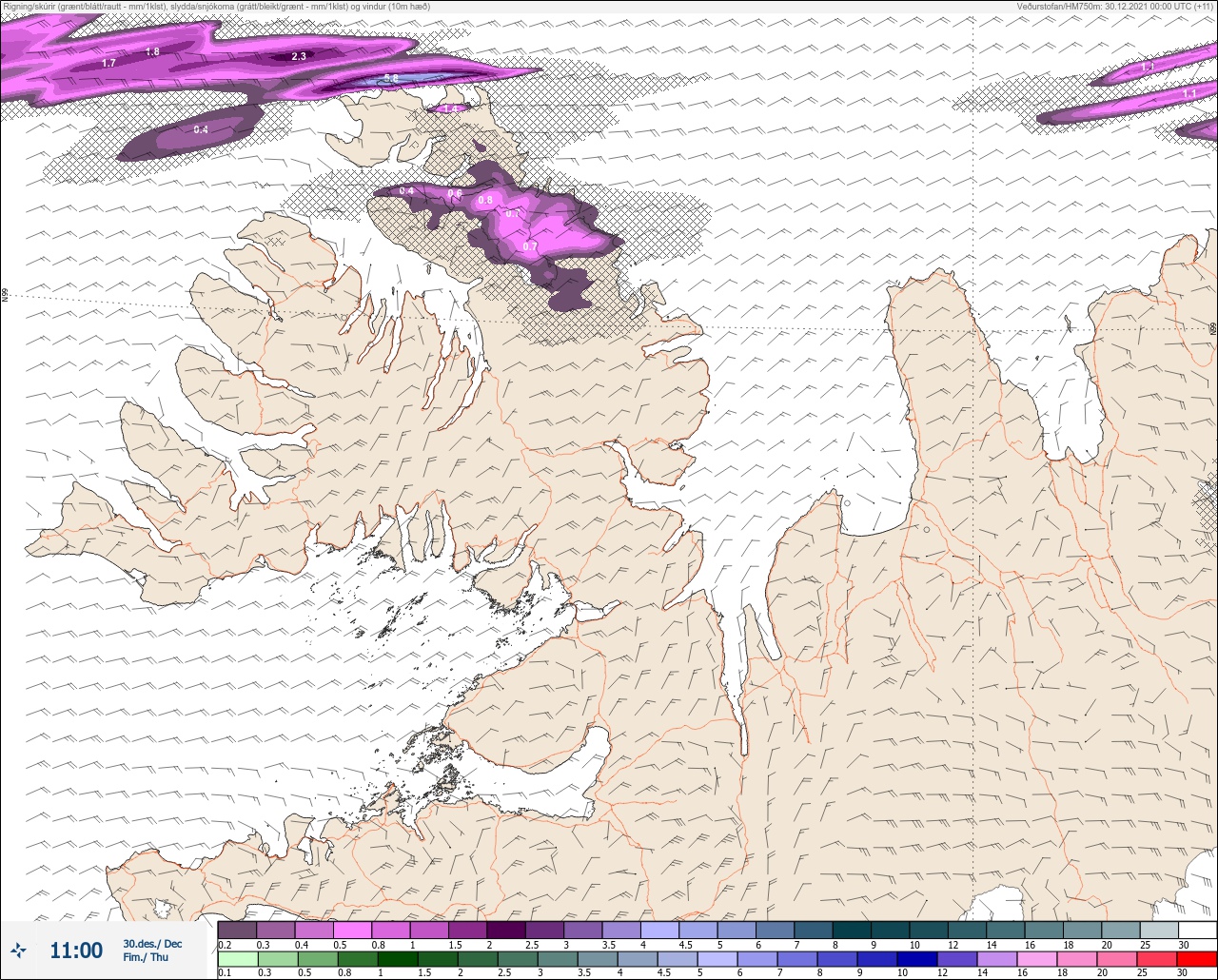Click the 1.7 precipitation value on the map
Image resolution: width=1218 pixels, height=980 pixels.
click(x=108, y=63)
